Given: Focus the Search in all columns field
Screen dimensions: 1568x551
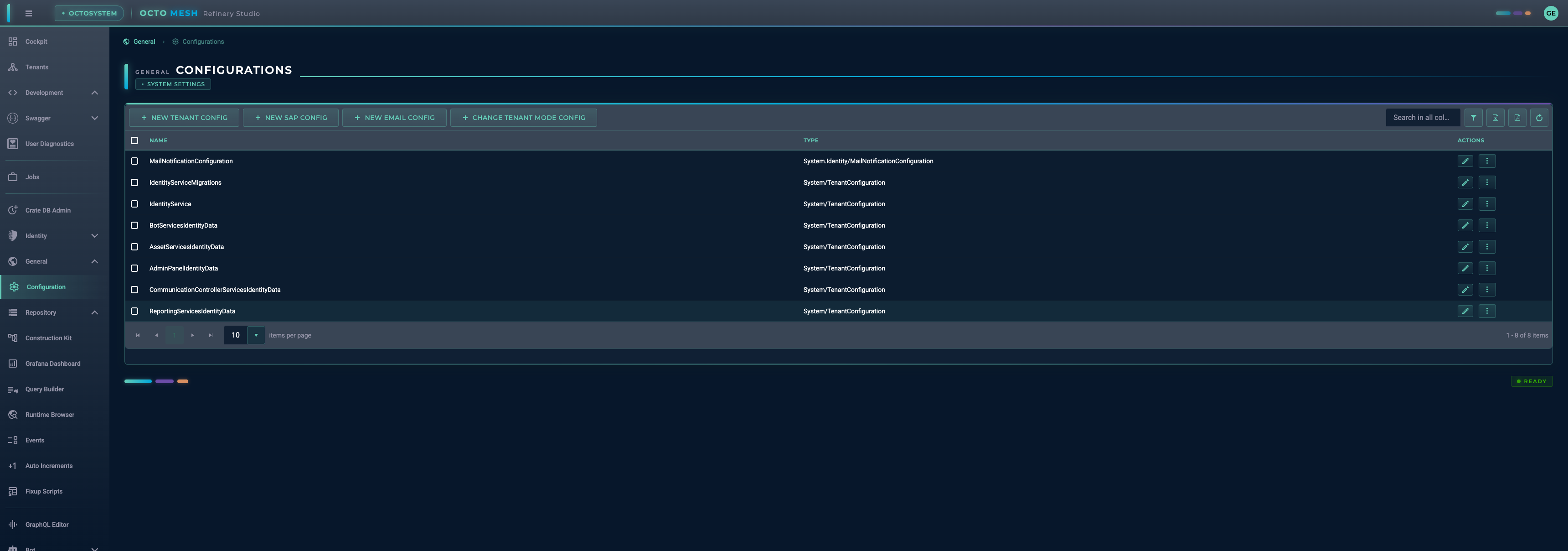Looking at the screenshot, I should (1423, 118).
